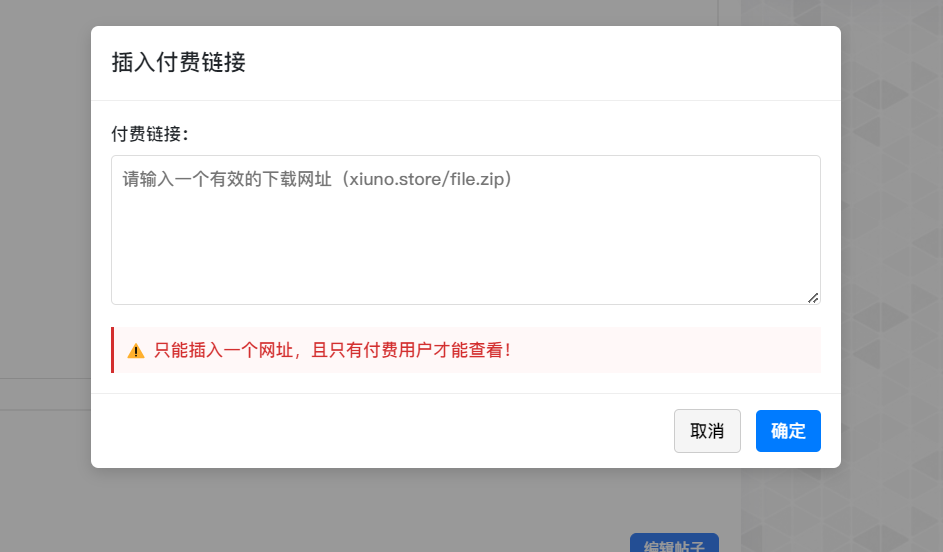The height and width of the screenshot is (552, 943).
Task: Click the 编辑帖子 button behind the dialog
Action: [674, 544]
